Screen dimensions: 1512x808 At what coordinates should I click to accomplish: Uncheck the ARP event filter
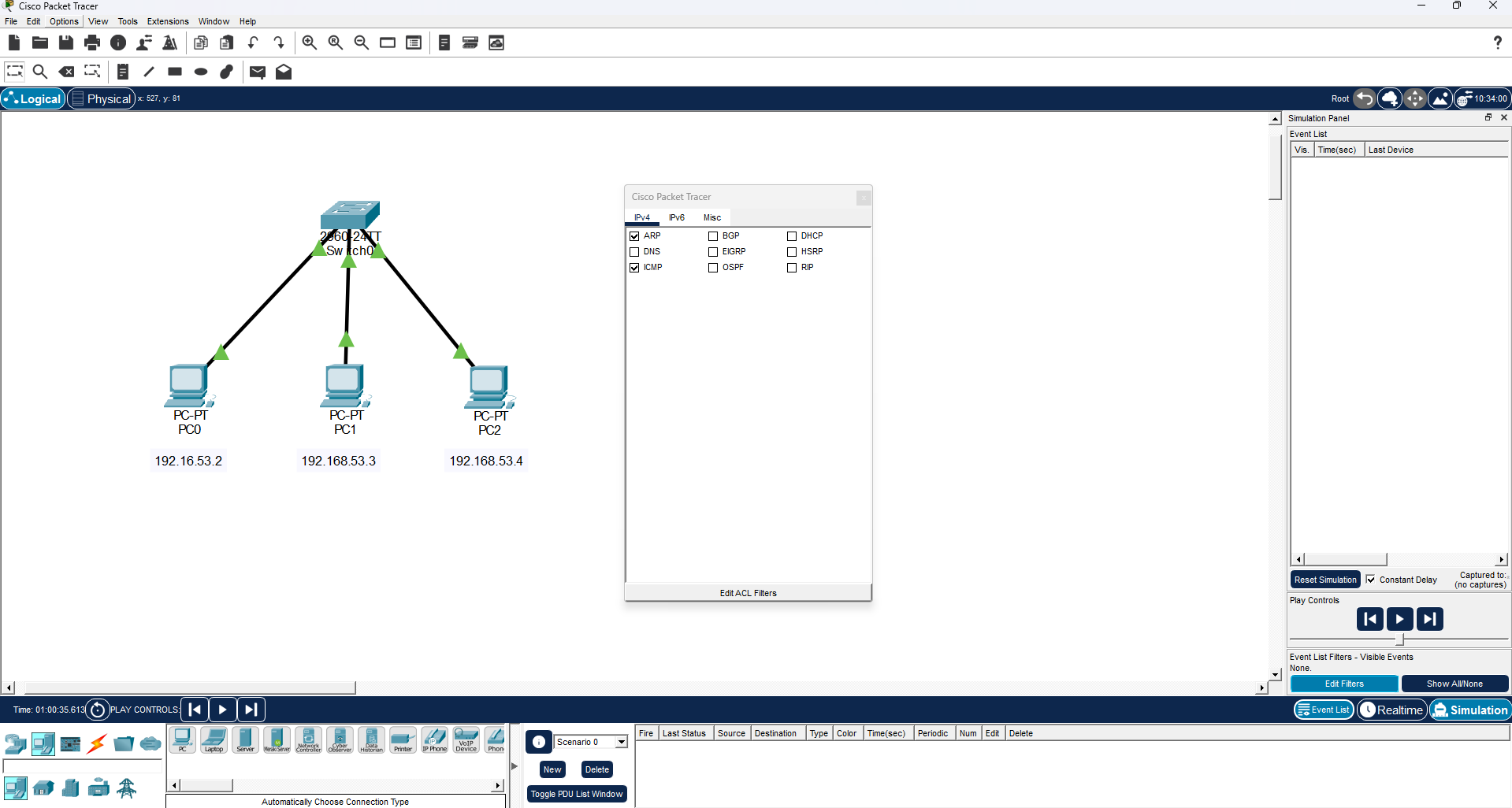tap(635, 235)
